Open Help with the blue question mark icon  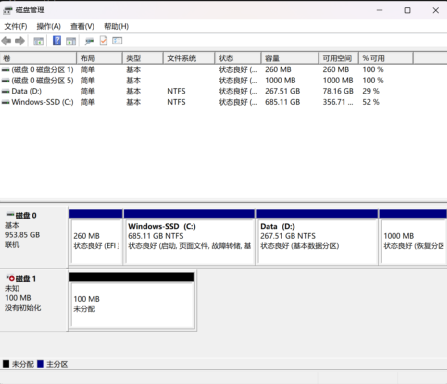point(57,41)
